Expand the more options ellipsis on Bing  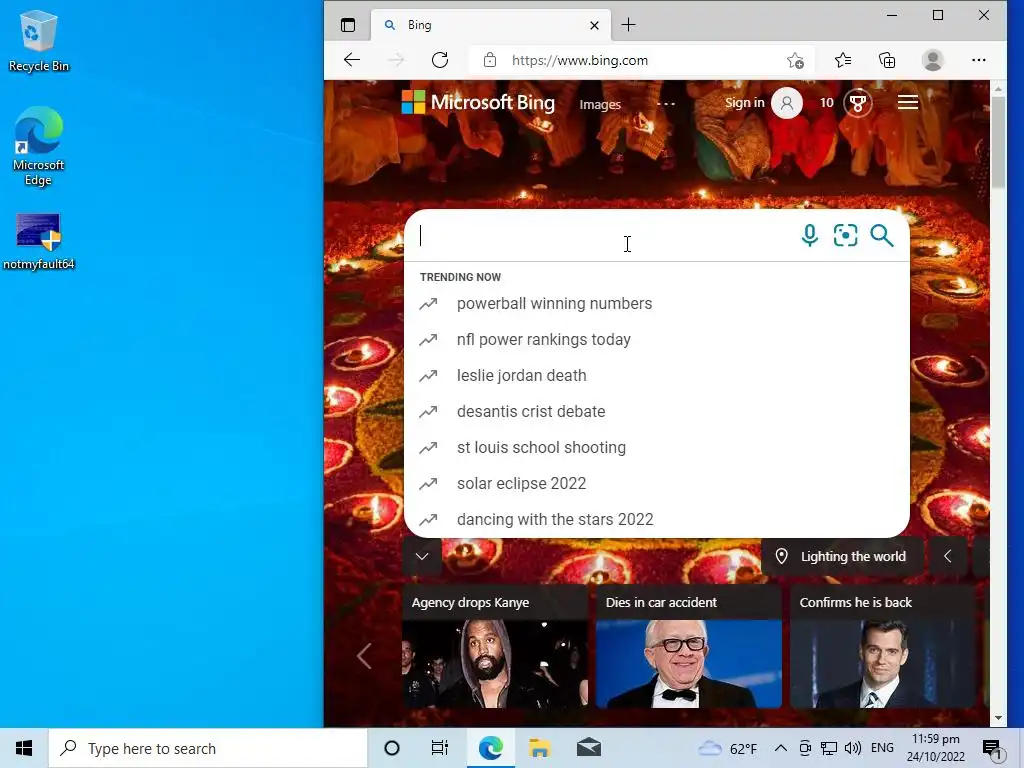click(665, 103)
